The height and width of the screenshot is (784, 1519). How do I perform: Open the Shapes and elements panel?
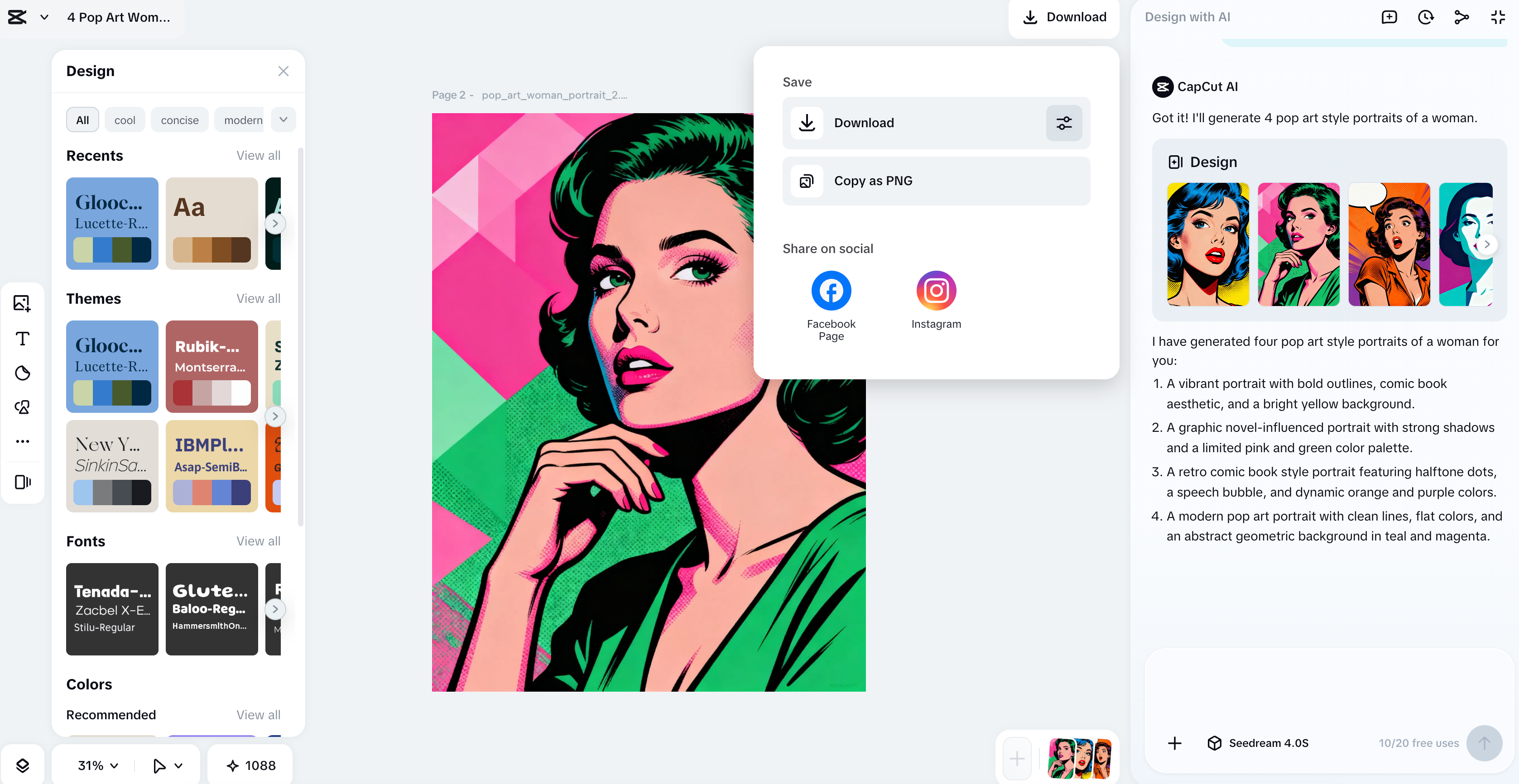(x=22, y=407)
